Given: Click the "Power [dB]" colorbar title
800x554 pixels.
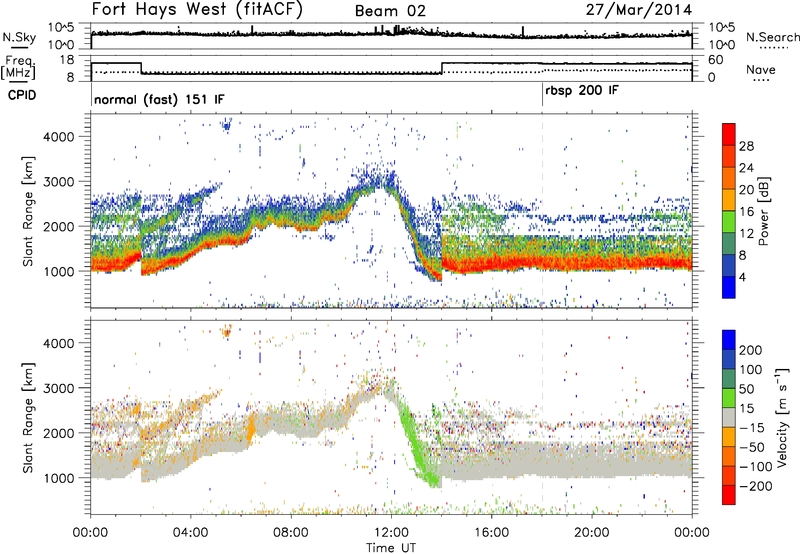Looking at the screenshot, I should pyautogui.click(x=763, y=211).
